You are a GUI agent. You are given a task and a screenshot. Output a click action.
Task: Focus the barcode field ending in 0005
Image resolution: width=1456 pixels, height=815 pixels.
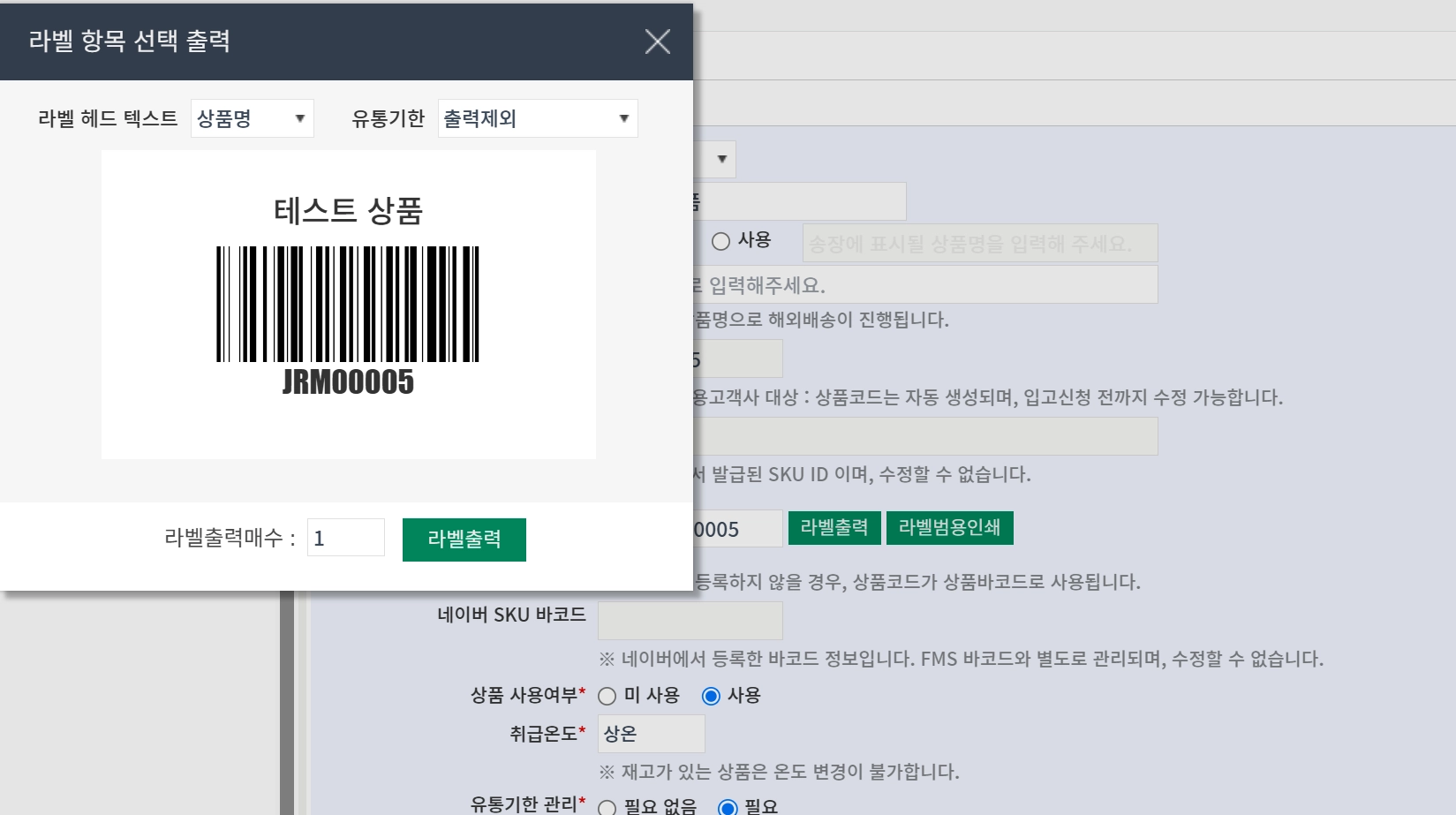click(738, 529)
